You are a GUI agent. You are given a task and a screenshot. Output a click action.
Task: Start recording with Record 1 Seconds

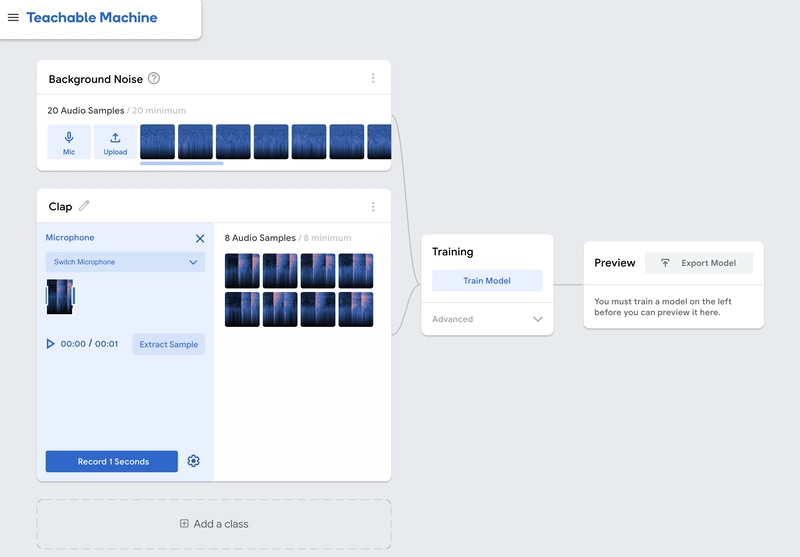click(x=112, y=461)
